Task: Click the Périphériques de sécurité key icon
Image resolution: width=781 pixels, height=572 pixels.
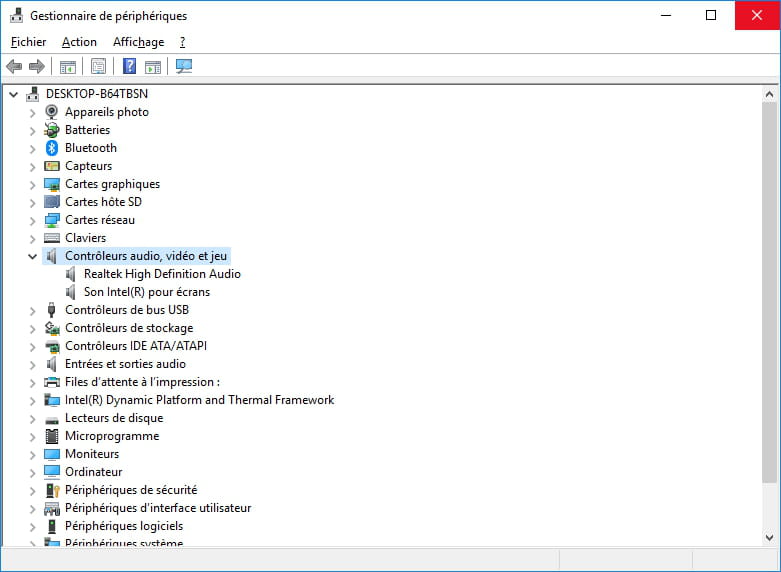Action: pyautogui.click(x=52, y=490)
